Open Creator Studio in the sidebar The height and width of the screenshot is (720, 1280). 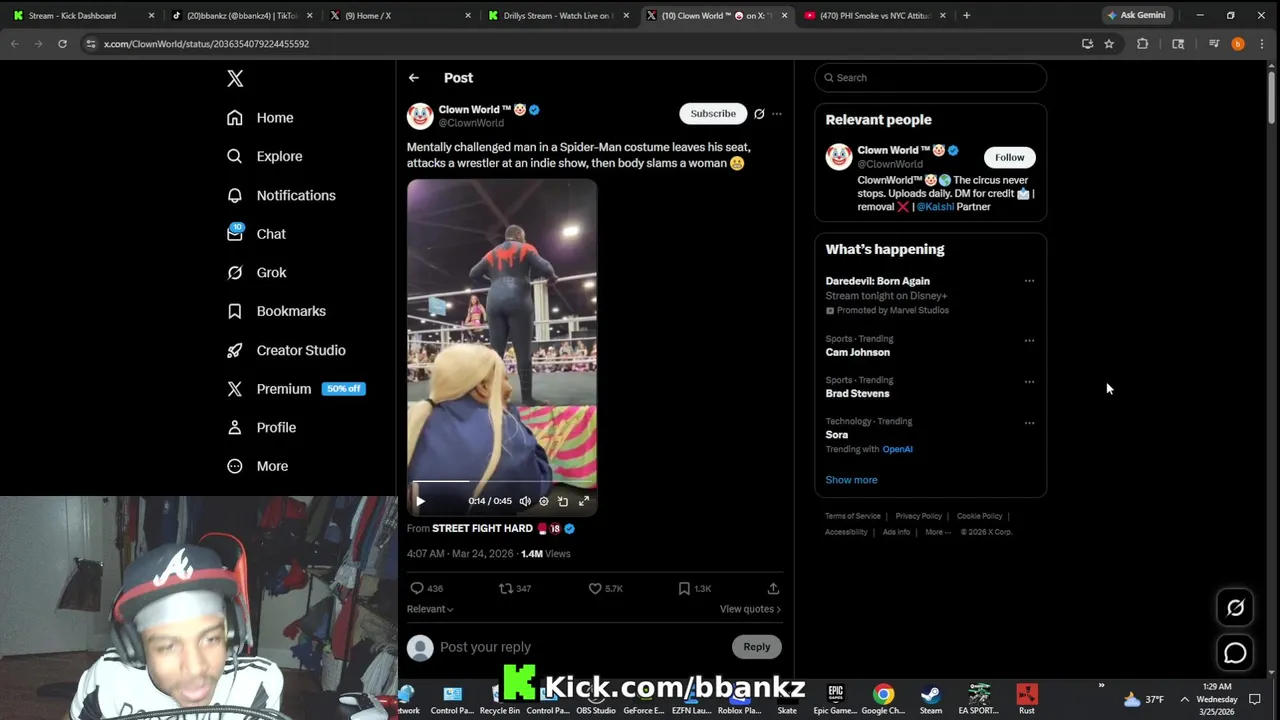pos(286,350)
